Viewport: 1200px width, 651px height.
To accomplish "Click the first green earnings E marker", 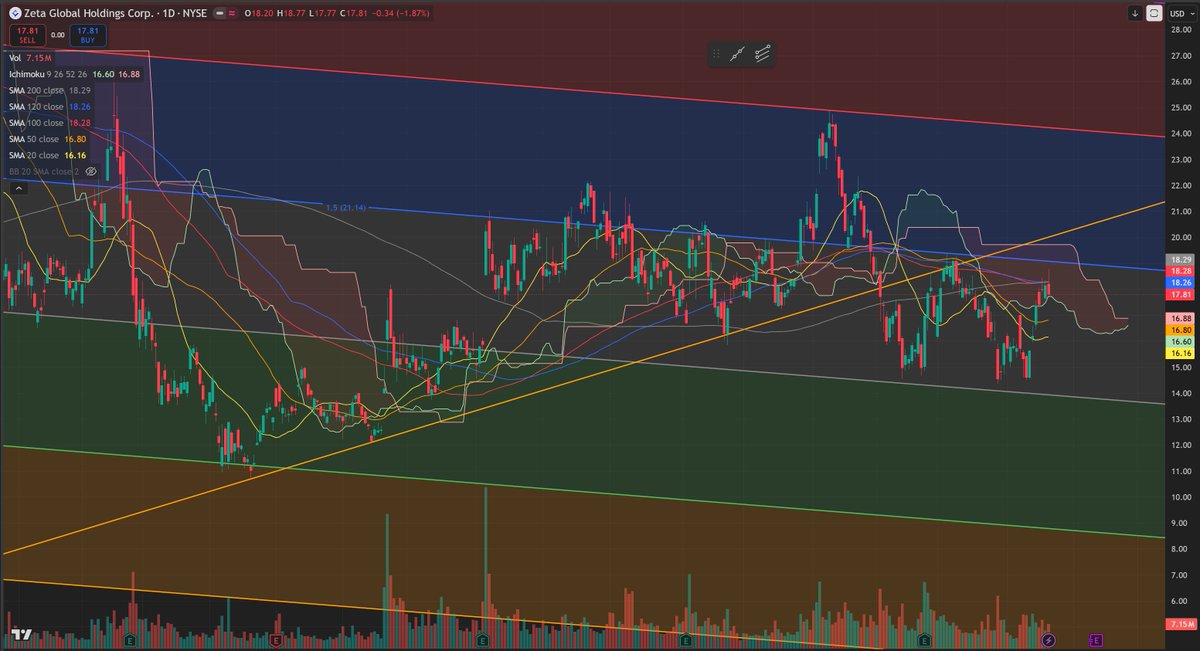I will [x=130, y=639].
